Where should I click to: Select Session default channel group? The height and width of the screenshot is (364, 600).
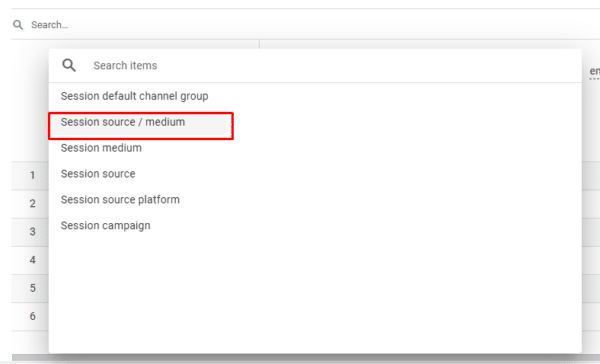134,96
